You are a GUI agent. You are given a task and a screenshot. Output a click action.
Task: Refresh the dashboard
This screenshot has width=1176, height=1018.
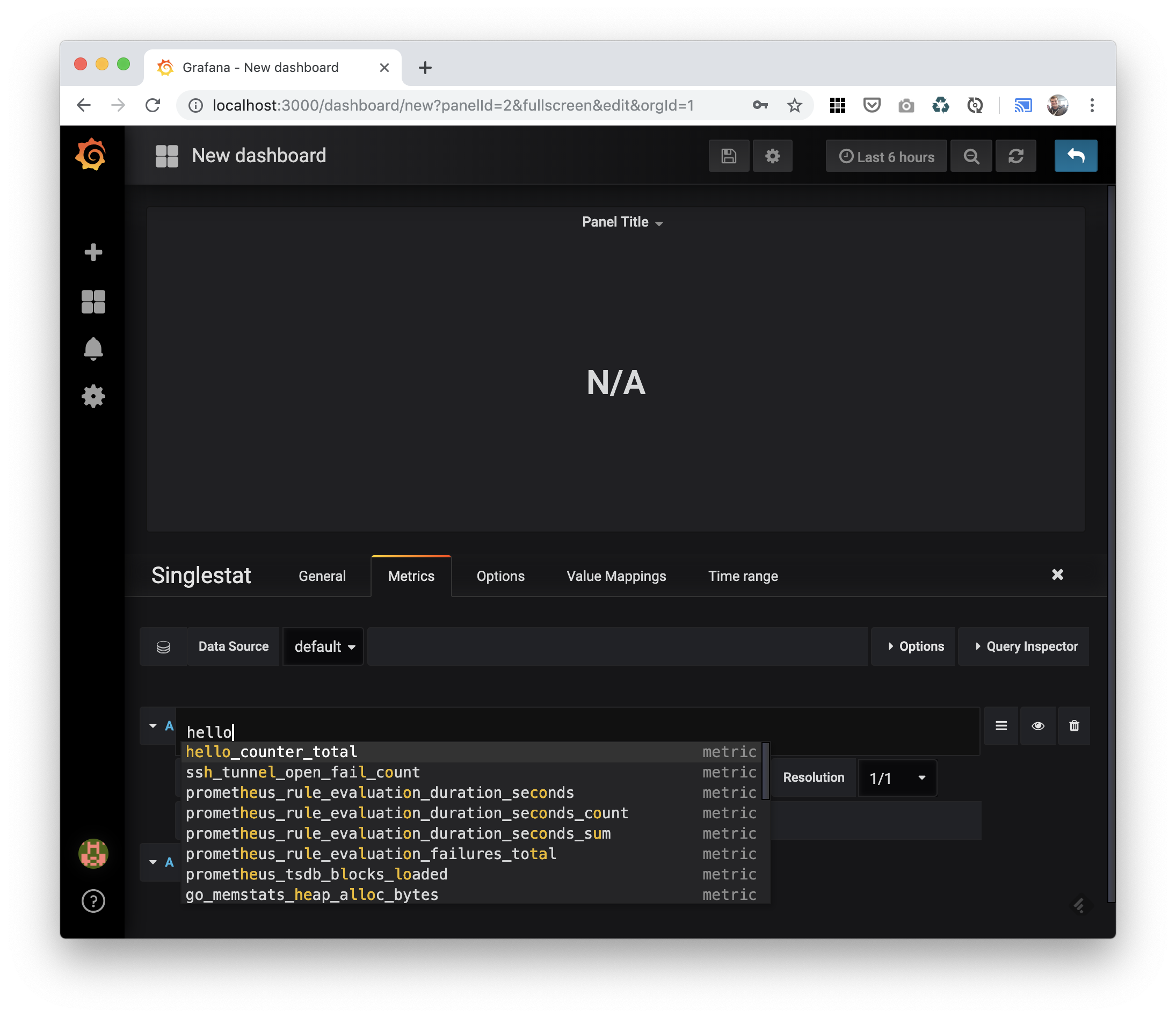coord(1017,156)
